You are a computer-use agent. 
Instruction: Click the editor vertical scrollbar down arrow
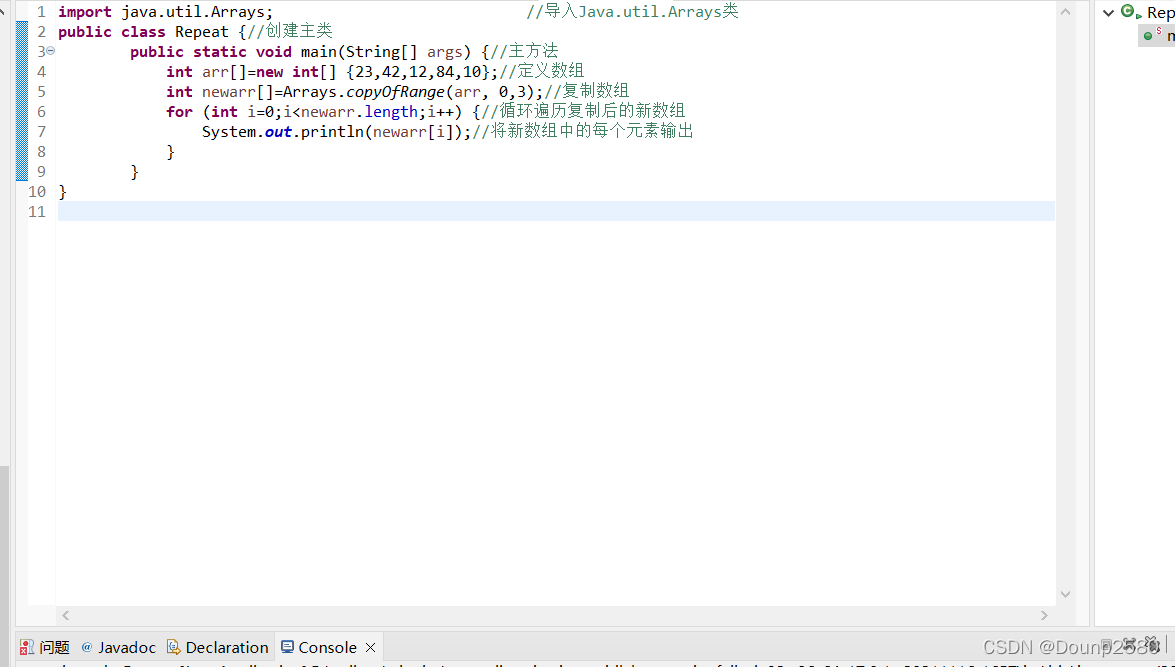click(x=1065, y=594)
